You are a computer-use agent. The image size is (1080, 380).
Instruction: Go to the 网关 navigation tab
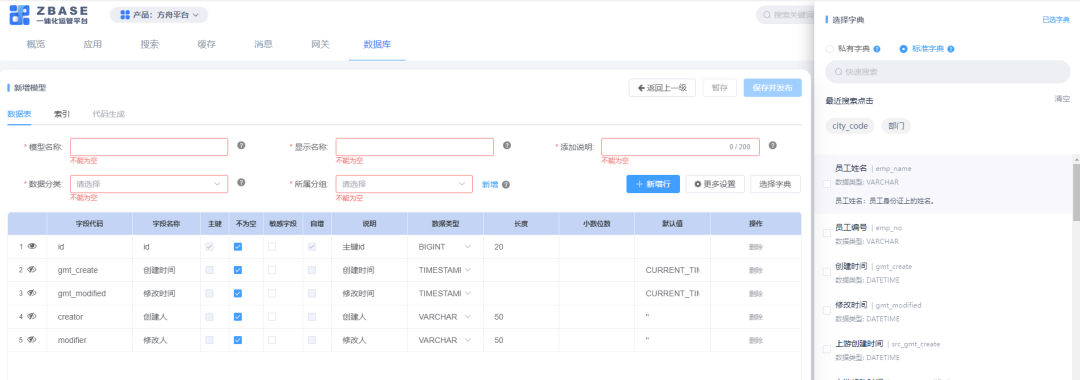click(320, 45)
